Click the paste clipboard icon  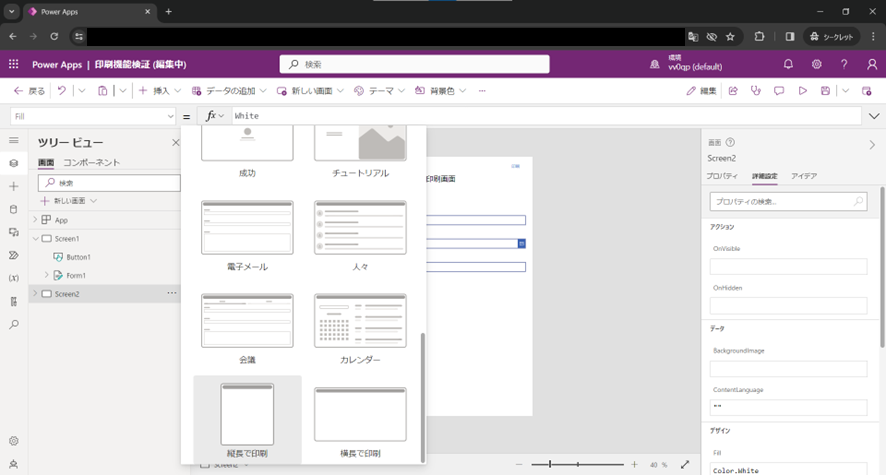tap(102, 90)
